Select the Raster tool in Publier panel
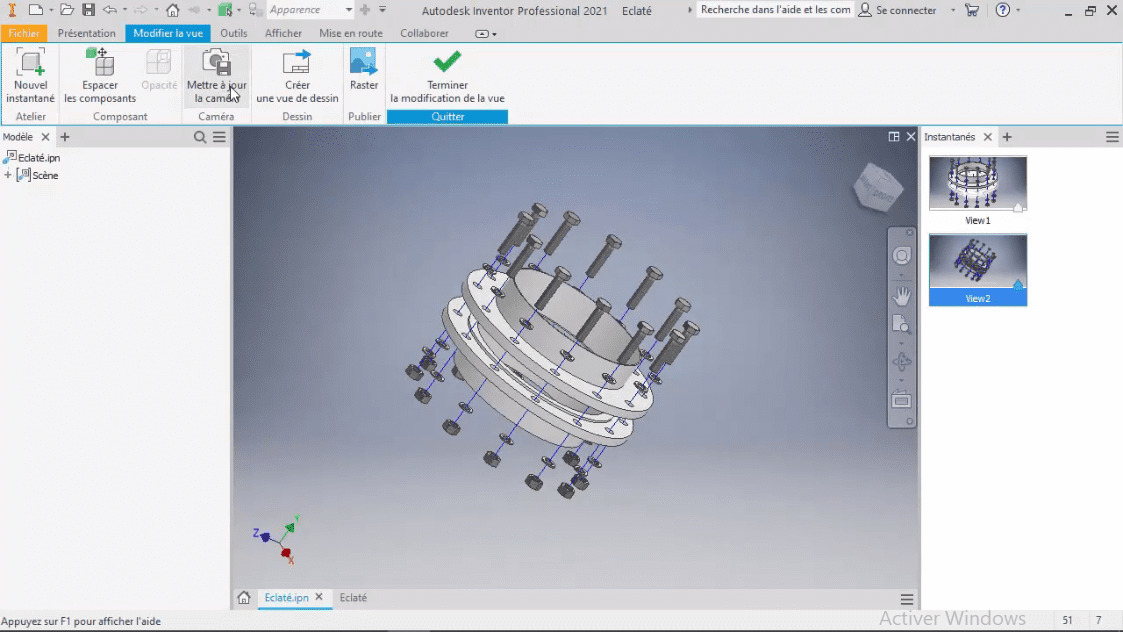Viewport: 1123px width, 632px height. [364, 70]
